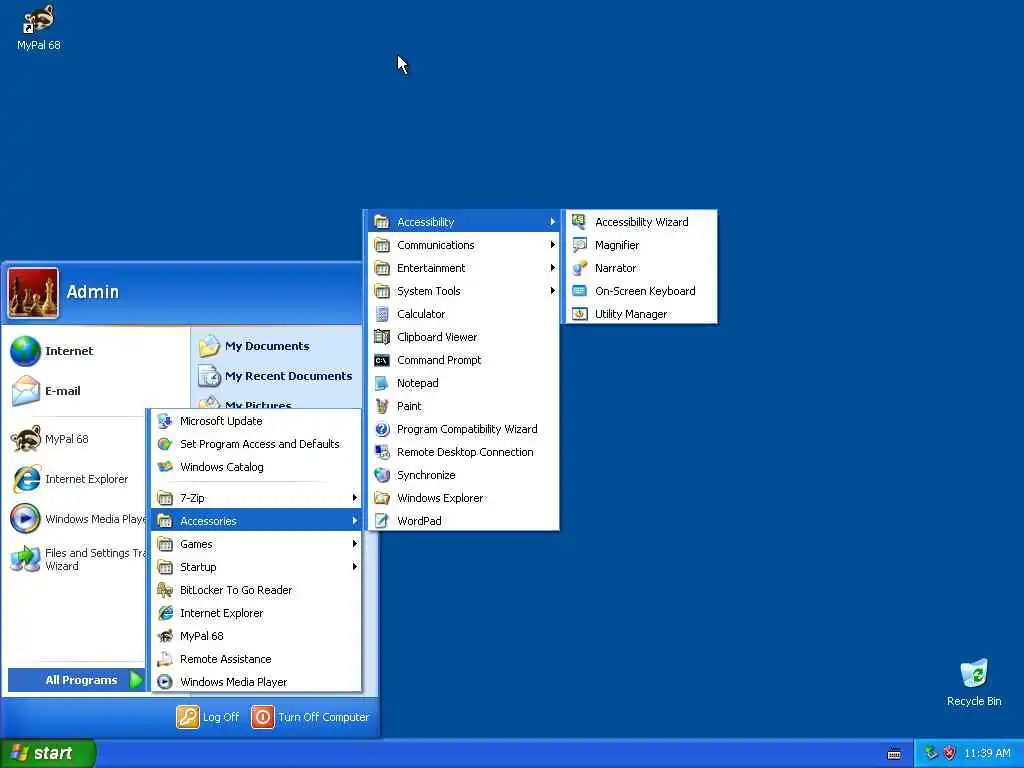Open Program Compatibility Wizard
1024x768 pixels.
pos(463,429)
